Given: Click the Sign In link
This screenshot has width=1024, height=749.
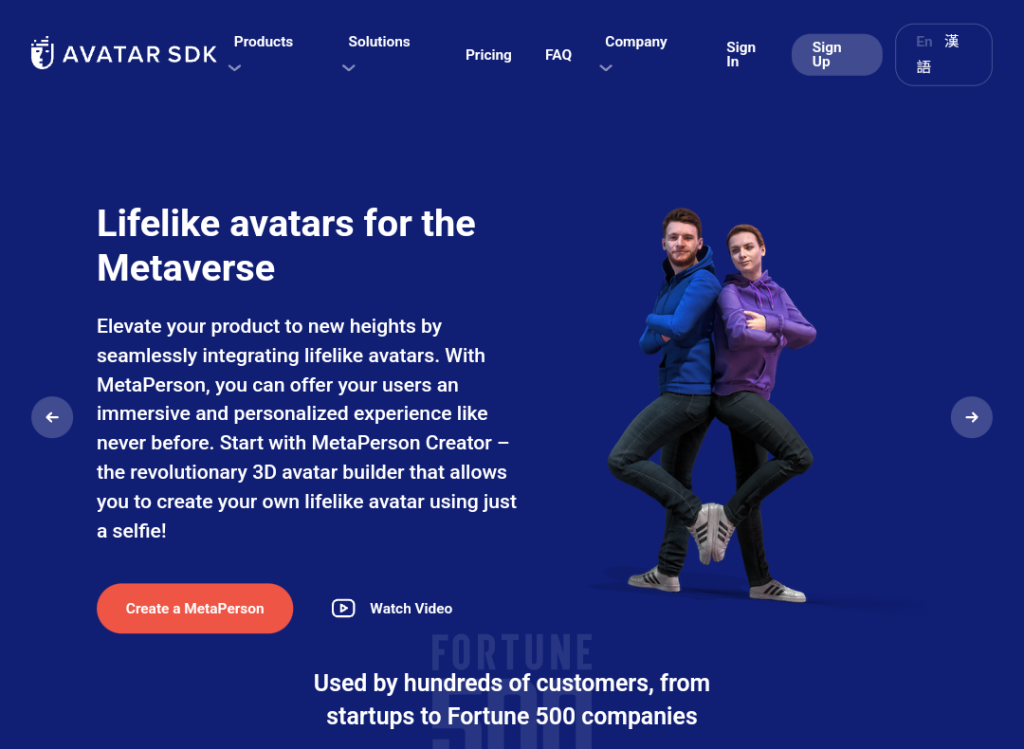Looking at the screenshot, I should 741,55.
